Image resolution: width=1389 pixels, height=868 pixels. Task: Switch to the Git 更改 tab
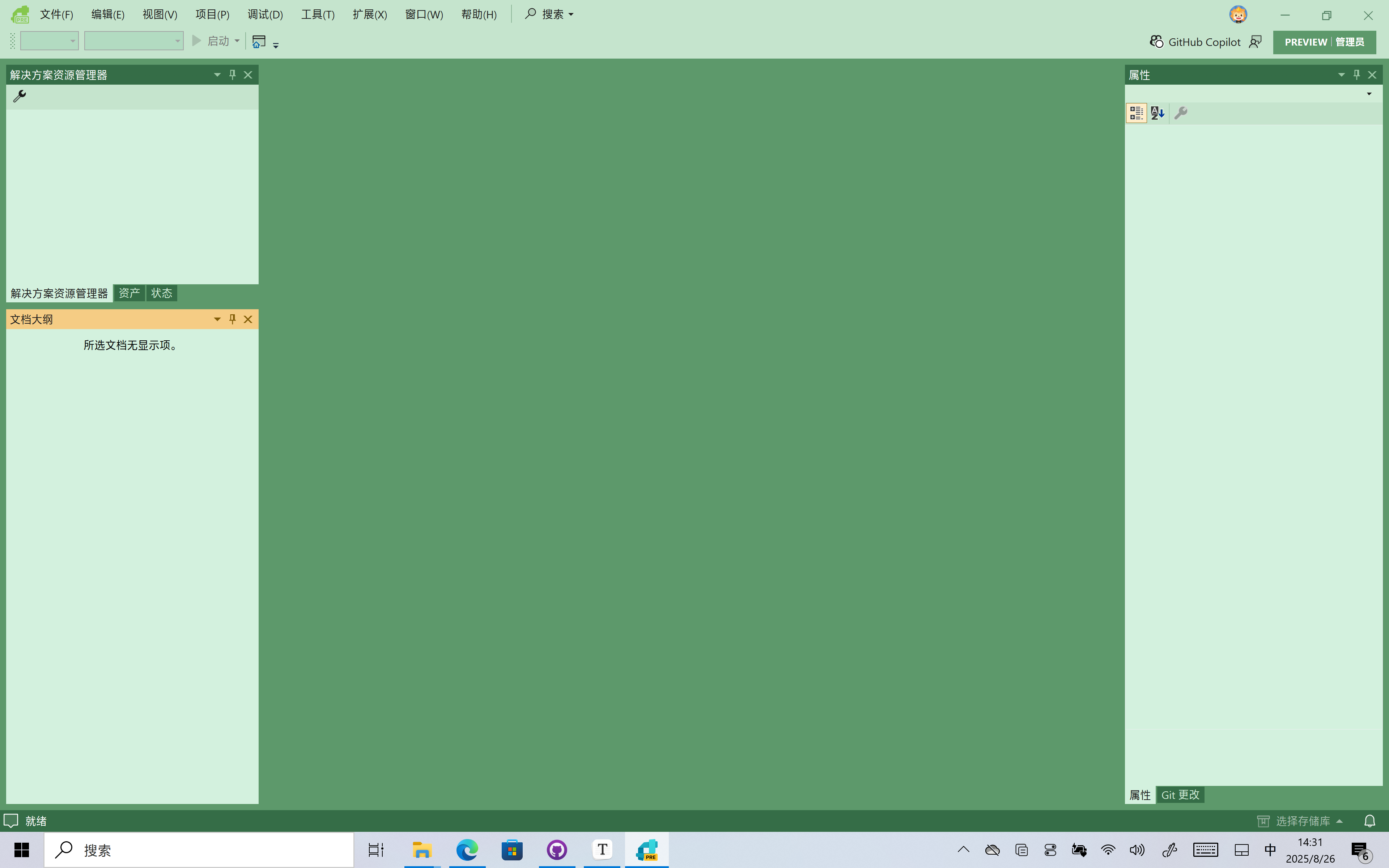1180,795
